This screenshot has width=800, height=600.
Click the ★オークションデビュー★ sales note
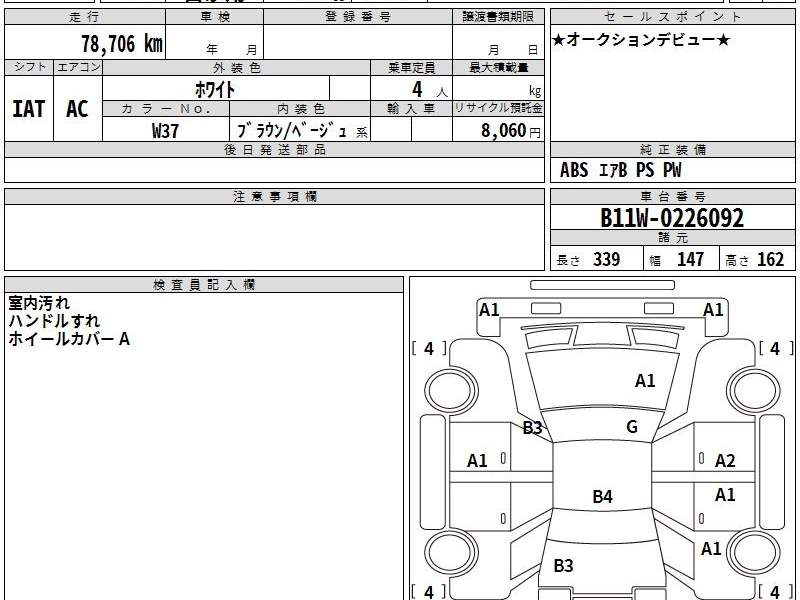click(641, 40)
